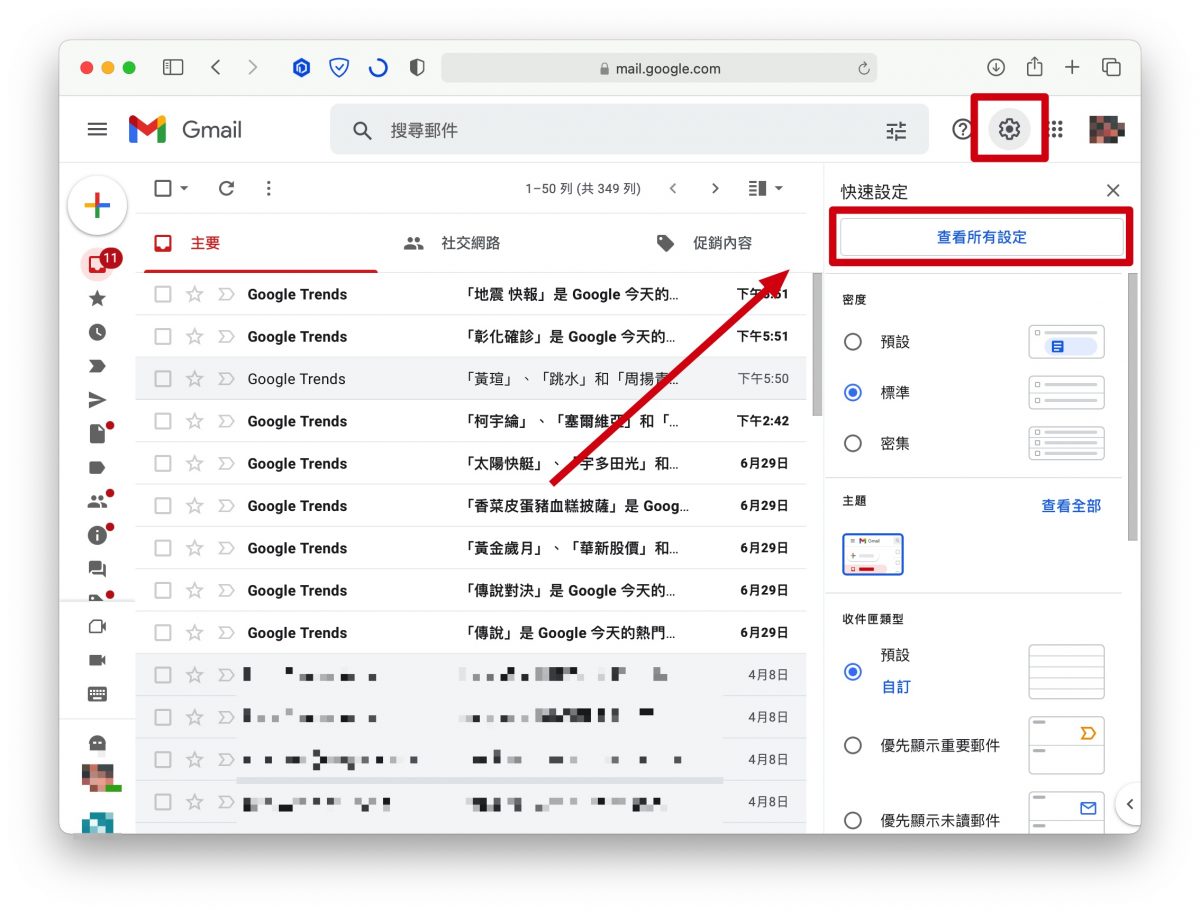The image size is (1200, 912).
Task: Open select-all checkbox dropdown arrow
Action: [x=184, y=188]
